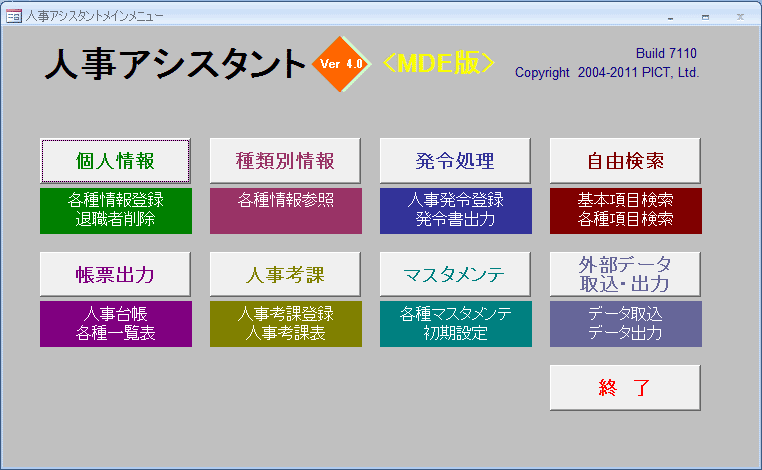Click the green 各種情報登録 退職者削除 panel
The height and width of the screenshot is (470, 762).
pyautogui.click(x=115, y=210)
